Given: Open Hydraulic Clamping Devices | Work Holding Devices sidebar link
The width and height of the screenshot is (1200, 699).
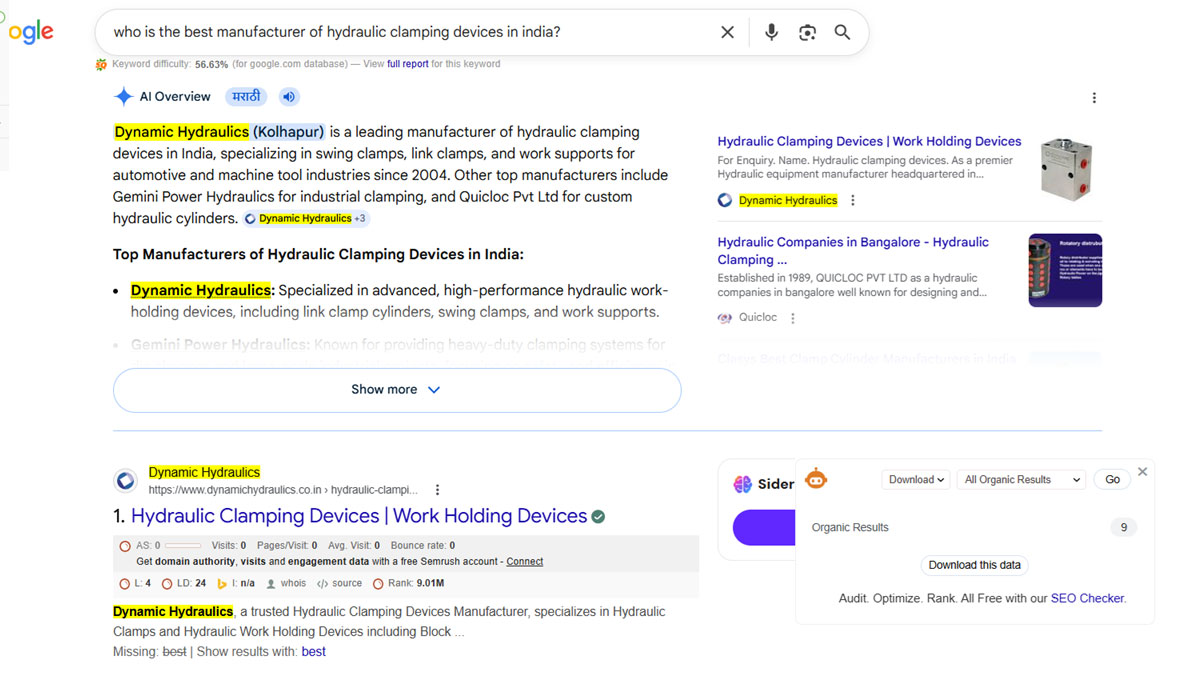Looking at the screenshot, I should (869, 142).
